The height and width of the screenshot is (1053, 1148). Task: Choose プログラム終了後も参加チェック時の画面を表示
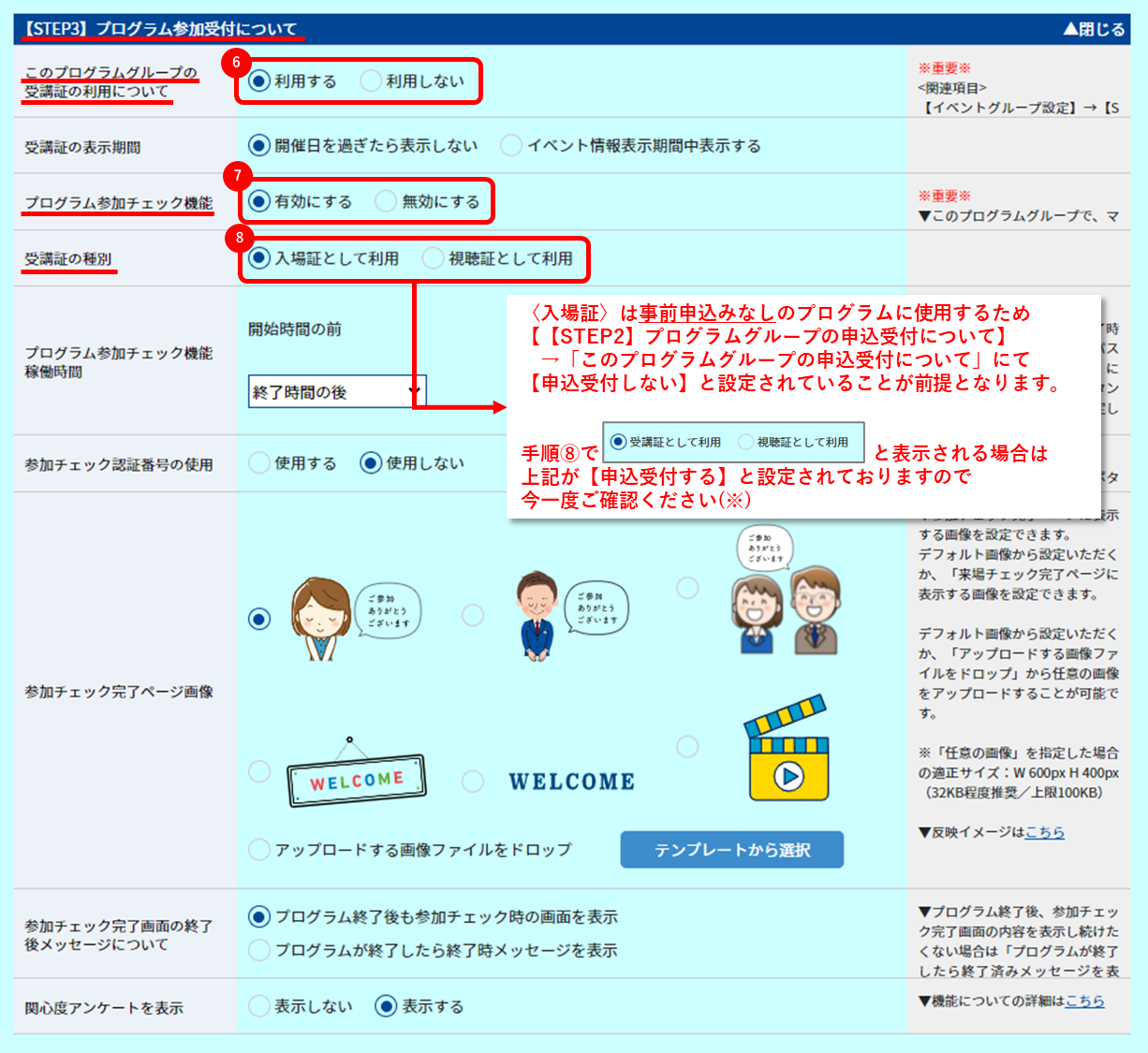coord(259,916)
